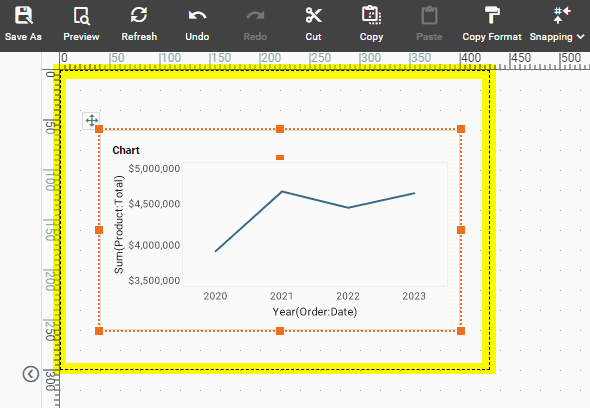This screenshot has height=408, width=590.
Task: Click the chart's bottom-right resize handle
Action: coord(461,331)
